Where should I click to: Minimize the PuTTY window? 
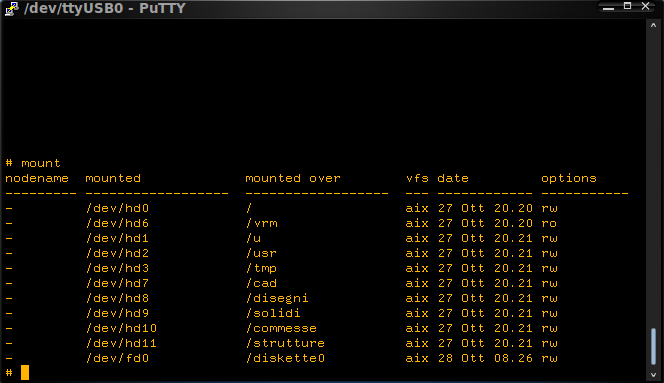pyautogui.click(x=609, y=7)
